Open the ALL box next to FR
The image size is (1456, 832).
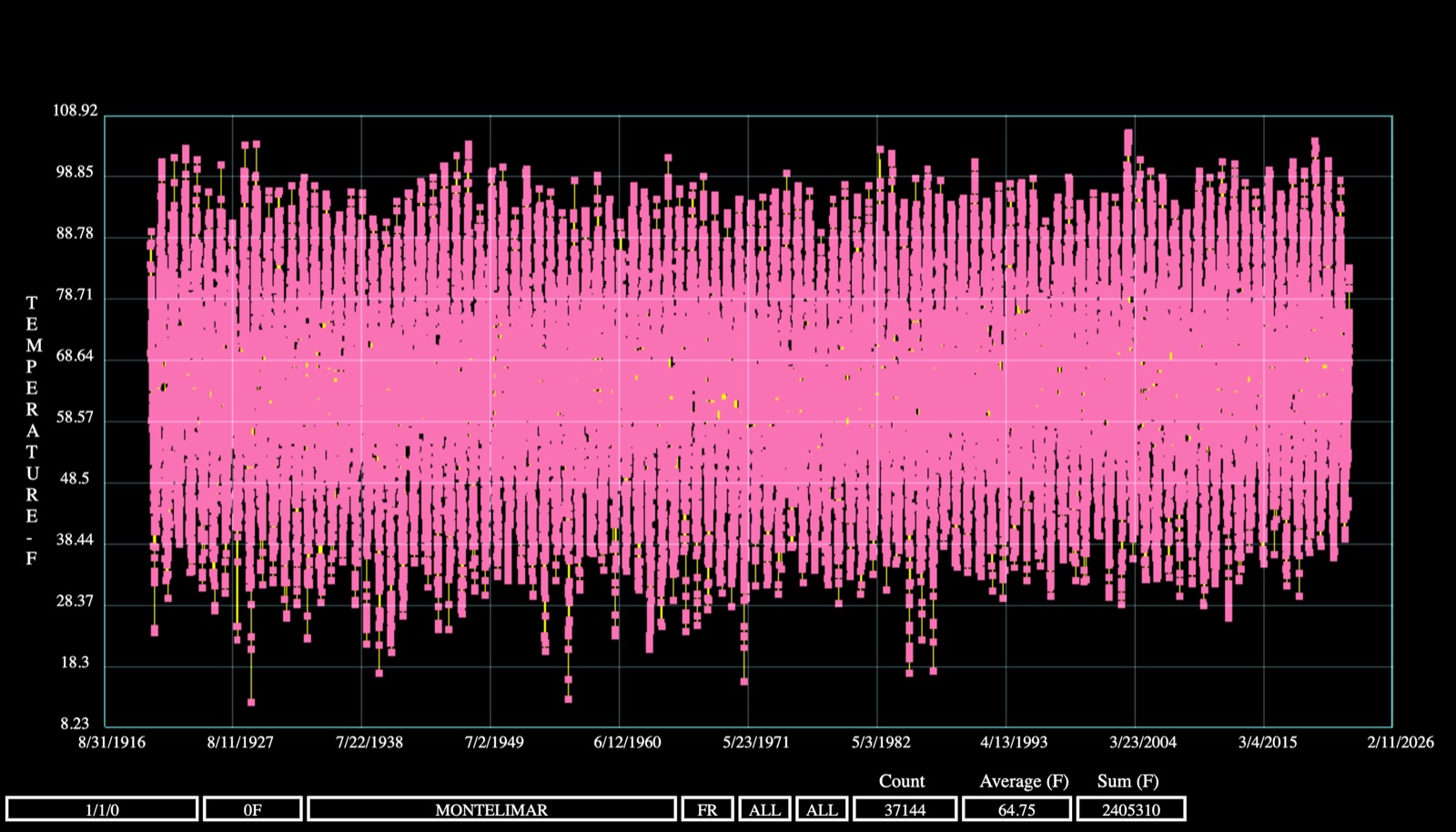pos(764,809)
